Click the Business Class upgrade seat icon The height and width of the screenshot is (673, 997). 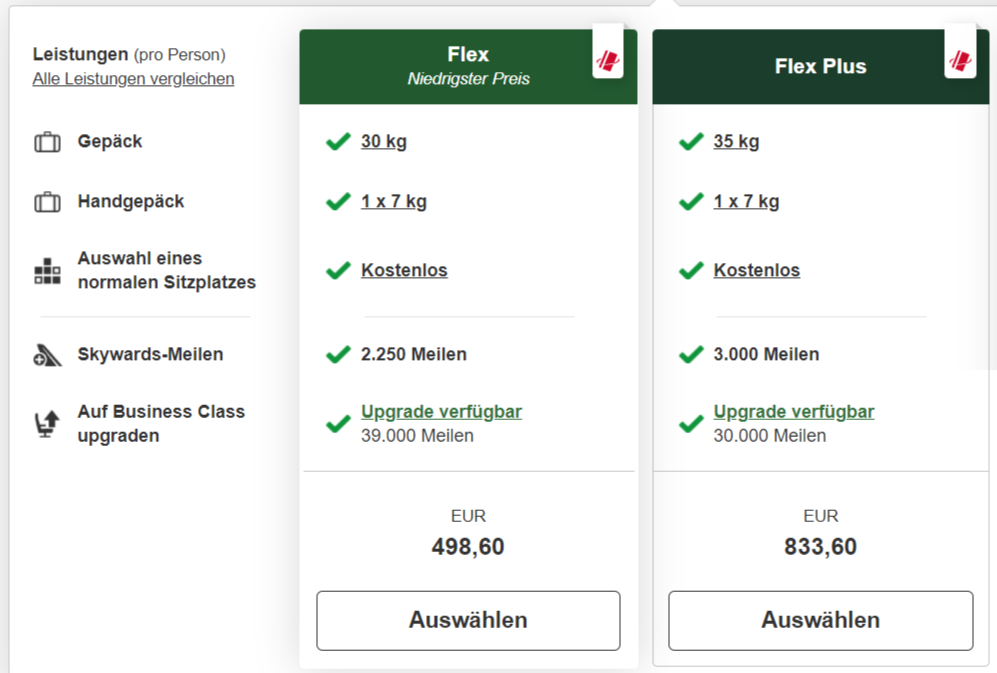click(47, 424)
